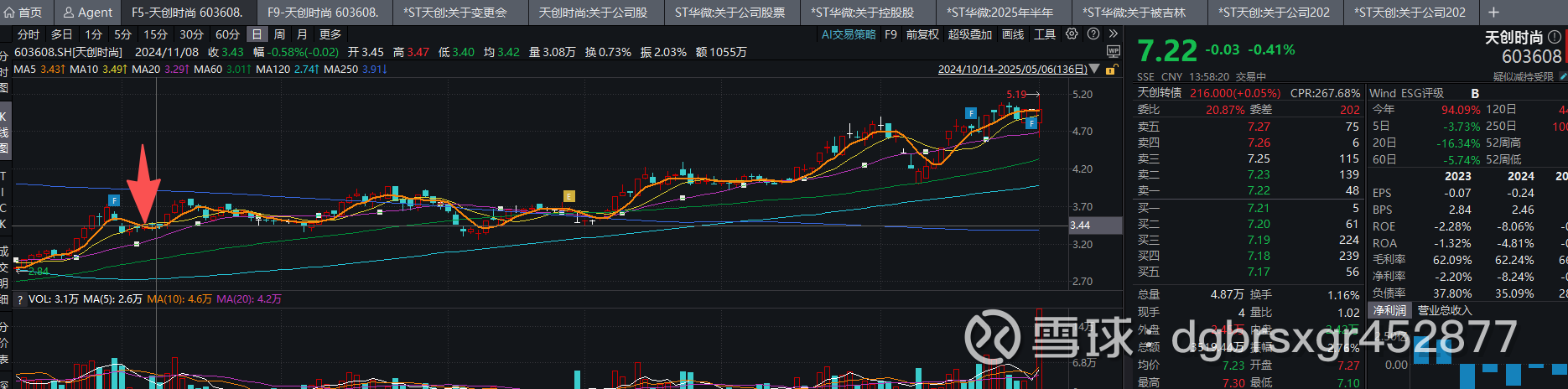Click 卖三 price 7.25

click(x=1259, y=158)
